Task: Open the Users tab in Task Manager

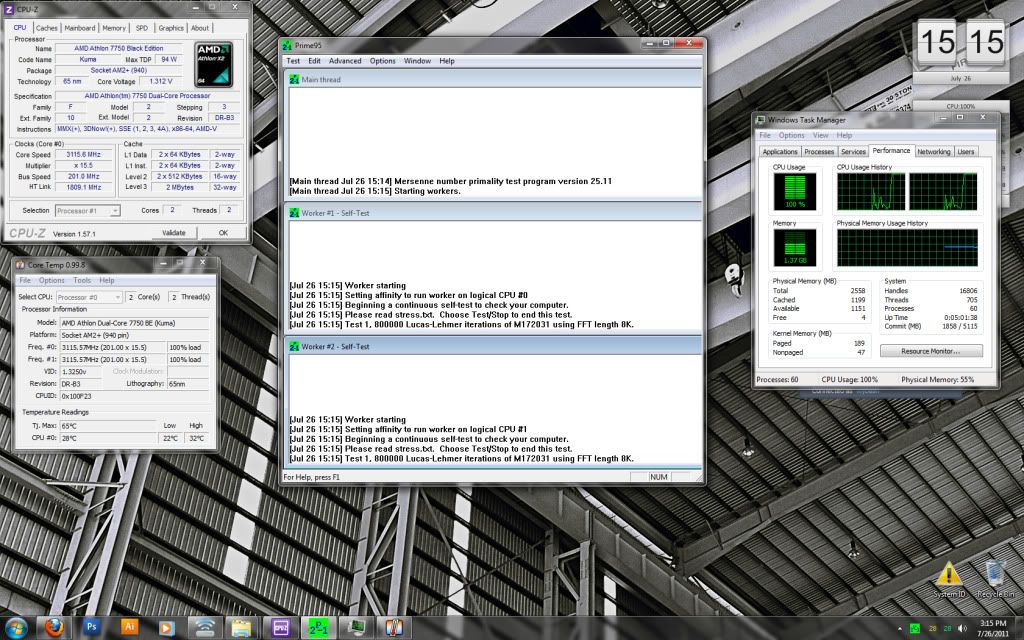Action: coord(965,152)
